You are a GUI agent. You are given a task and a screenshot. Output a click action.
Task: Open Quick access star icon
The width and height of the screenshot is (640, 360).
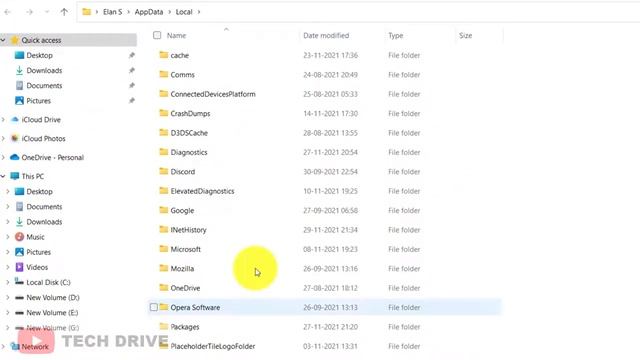point(15,40)
